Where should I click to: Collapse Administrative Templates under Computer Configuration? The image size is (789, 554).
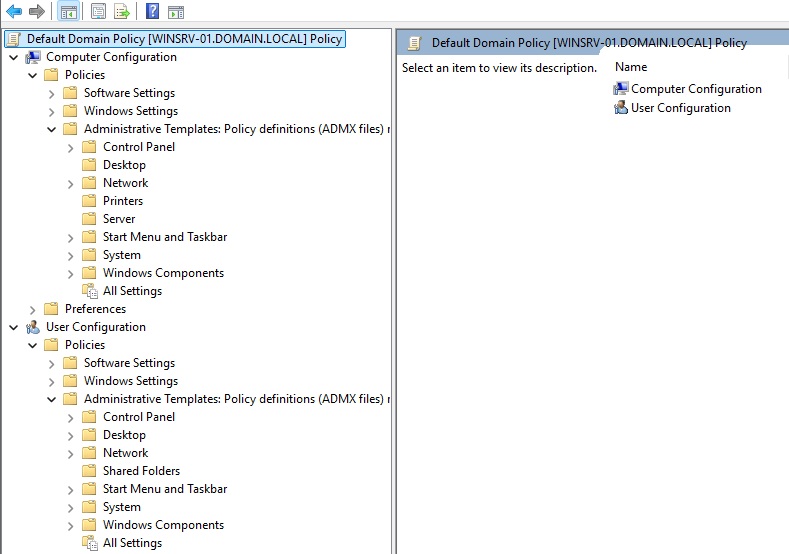52,129
